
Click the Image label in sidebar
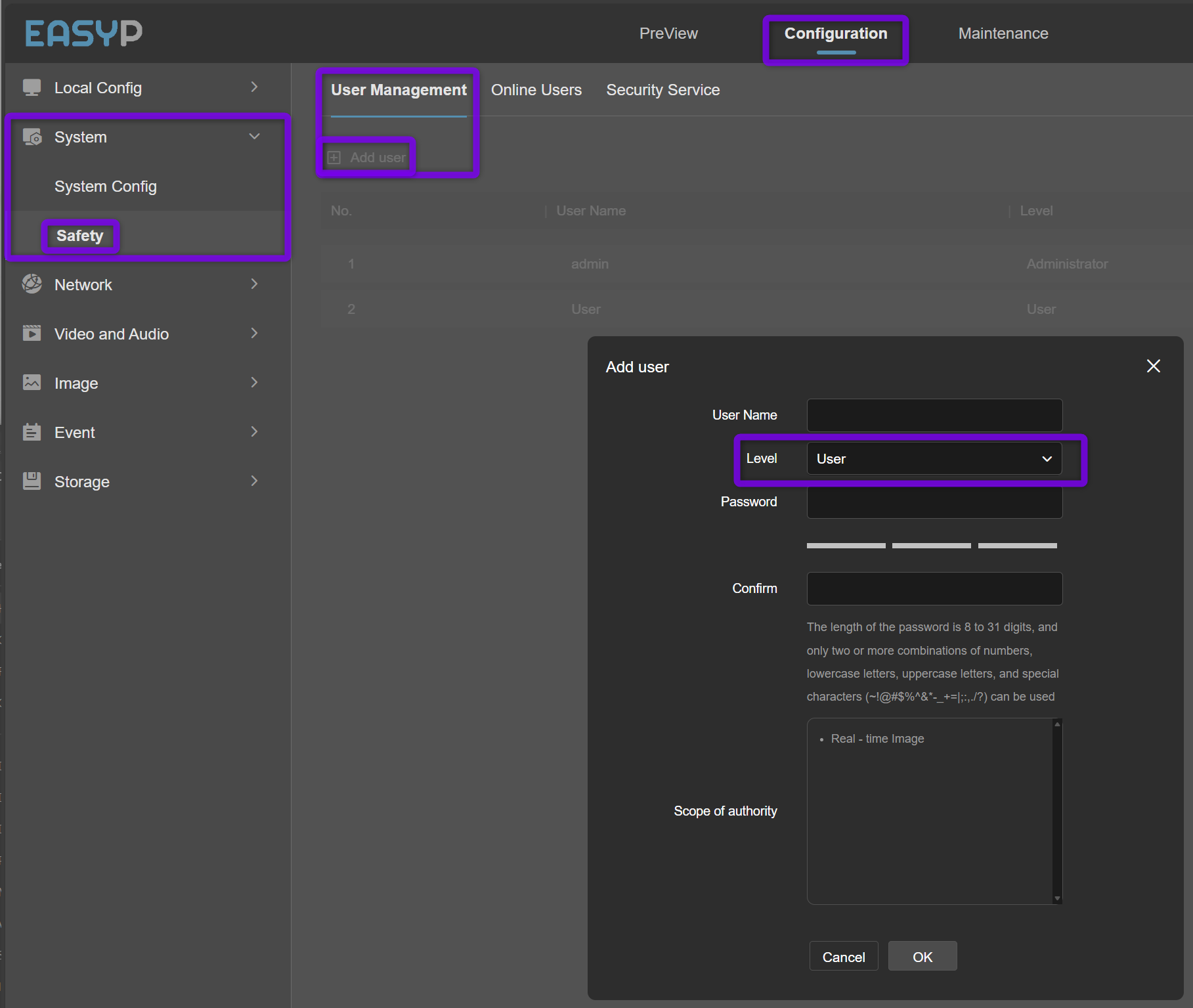pos(76,383)
